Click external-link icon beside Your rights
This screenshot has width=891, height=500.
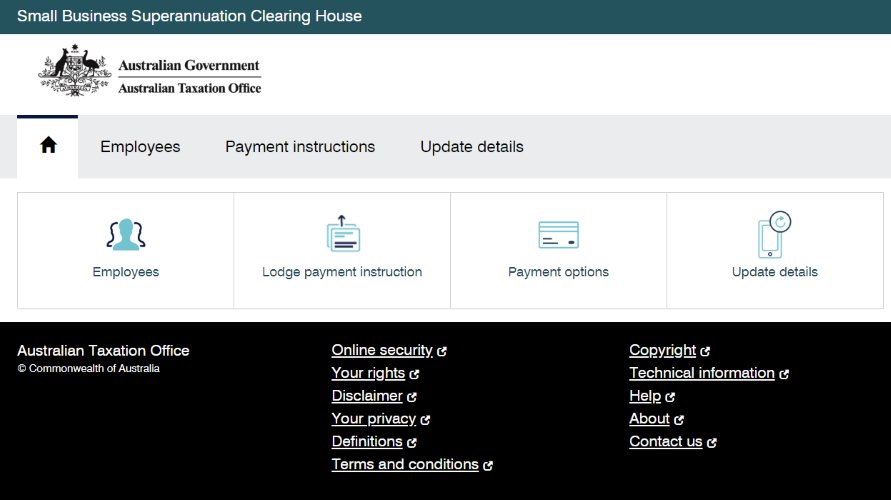pyautogui.click(x=414, y=374)
